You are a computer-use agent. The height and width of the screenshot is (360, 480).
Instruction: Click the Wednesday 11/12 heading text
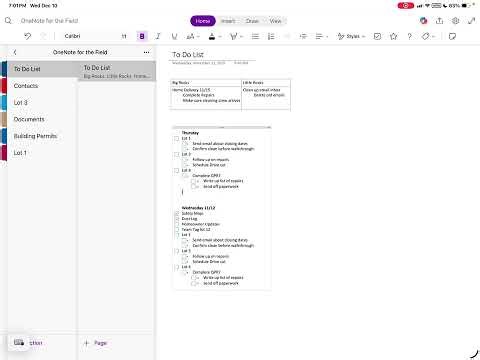[x=199, y=208]
